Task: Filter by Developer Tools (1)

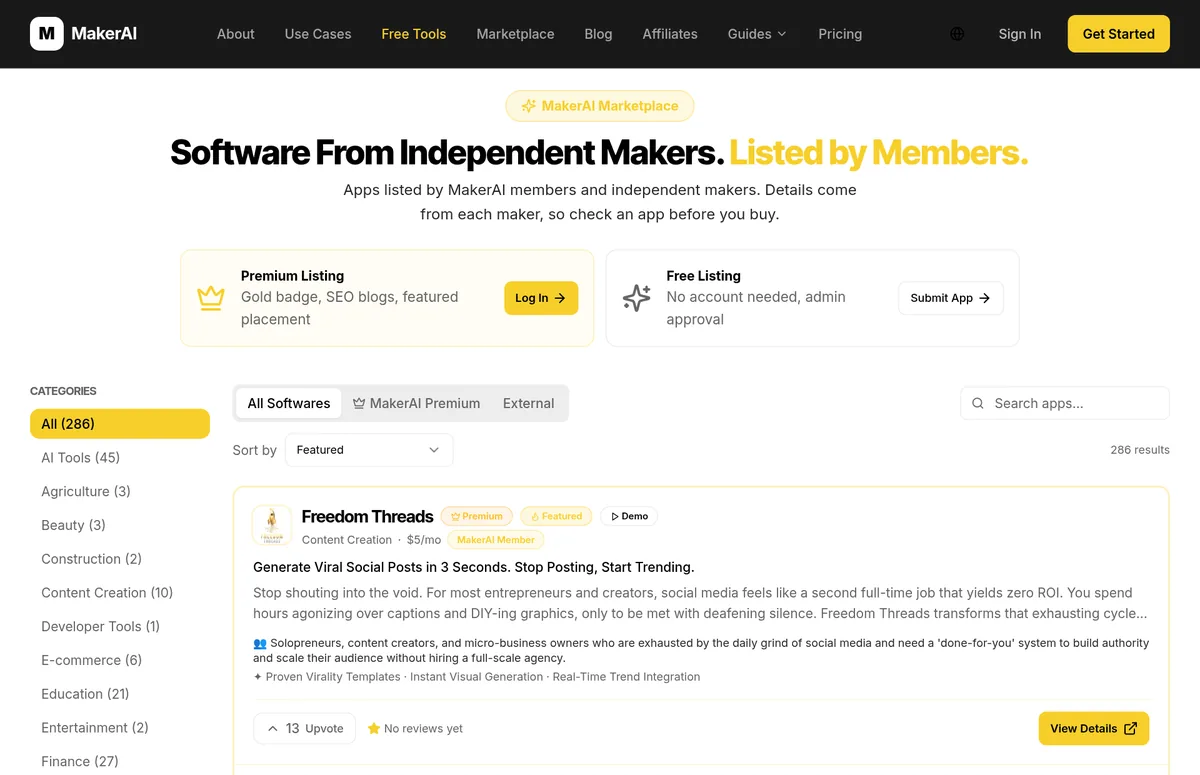Action: click(x=120, y=627)
